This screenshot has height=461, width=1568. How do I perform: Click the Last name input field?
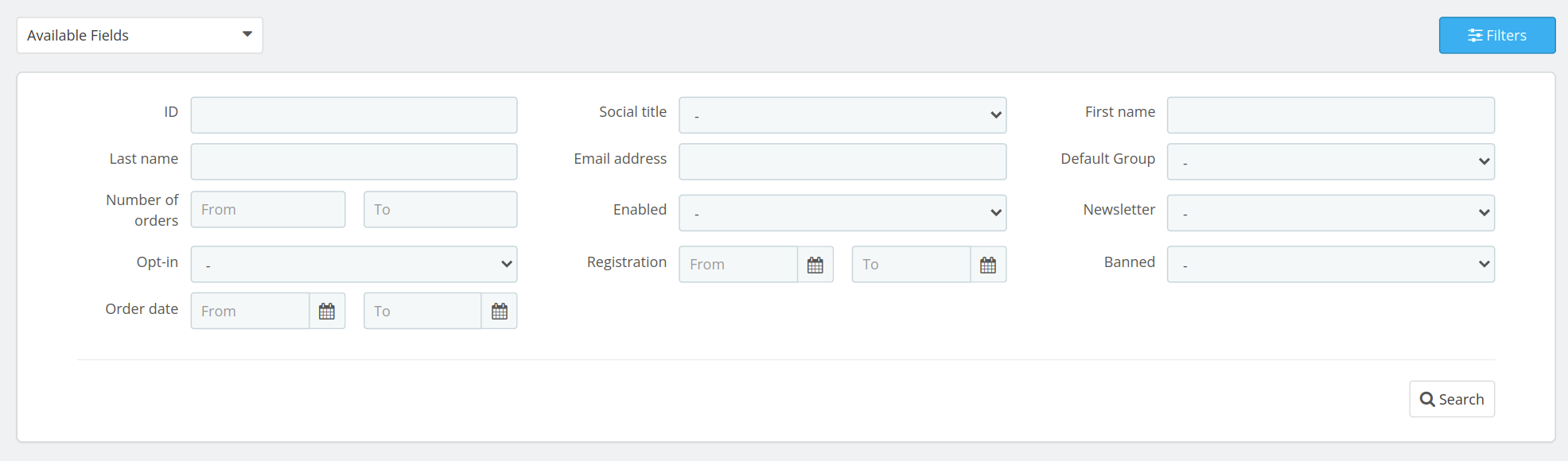click(354, 162)
